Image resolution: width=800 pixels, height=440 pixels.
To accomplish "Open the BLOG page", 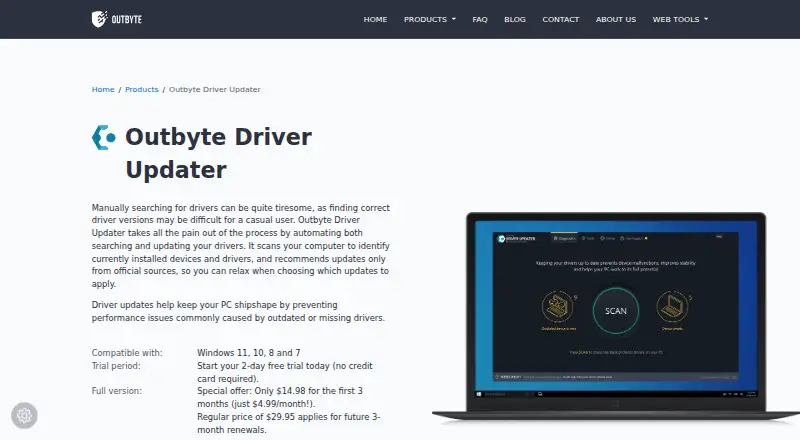I will click(515, 19).
